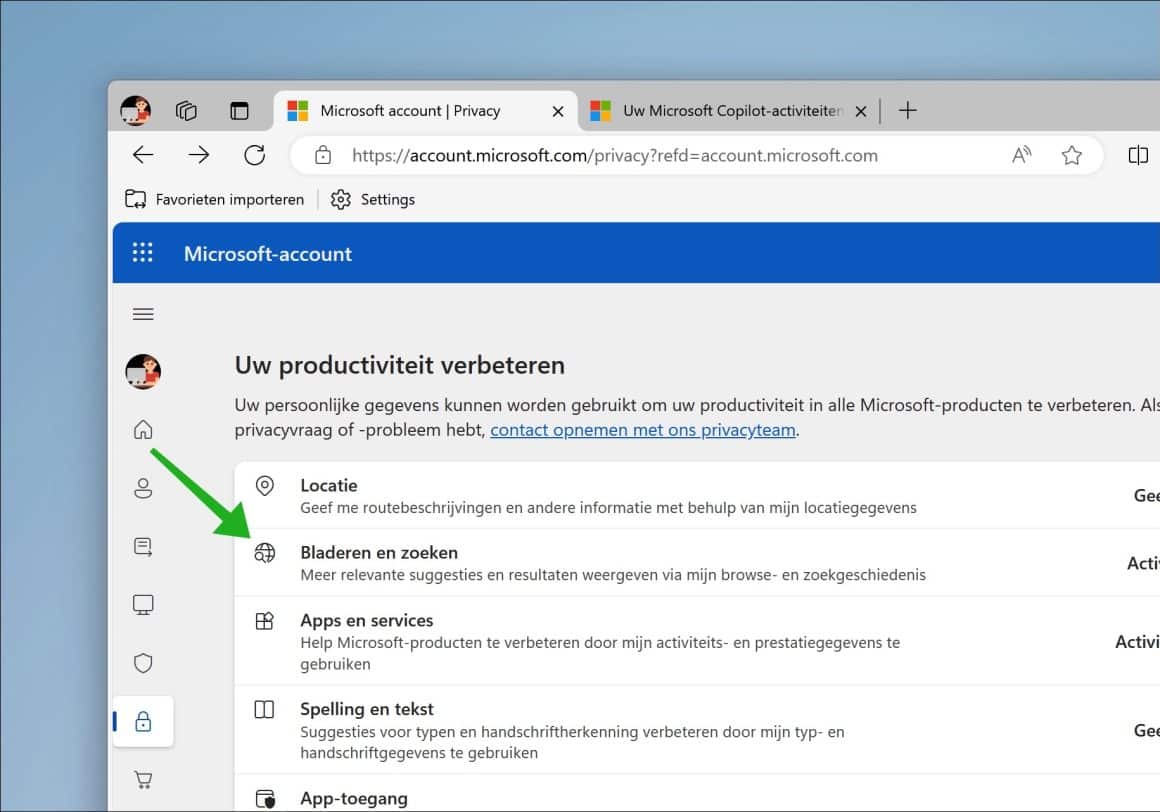
Task: Click the Locatie pin icon
Action: pyautogui.click(x=264, y=486)
